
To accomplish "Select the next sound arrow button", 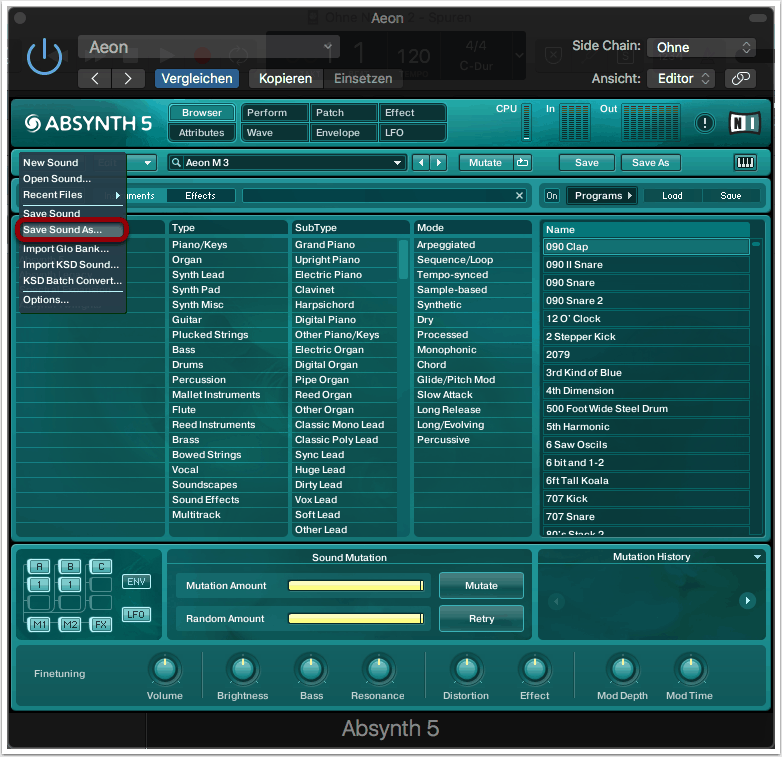I will click(439, 162).
